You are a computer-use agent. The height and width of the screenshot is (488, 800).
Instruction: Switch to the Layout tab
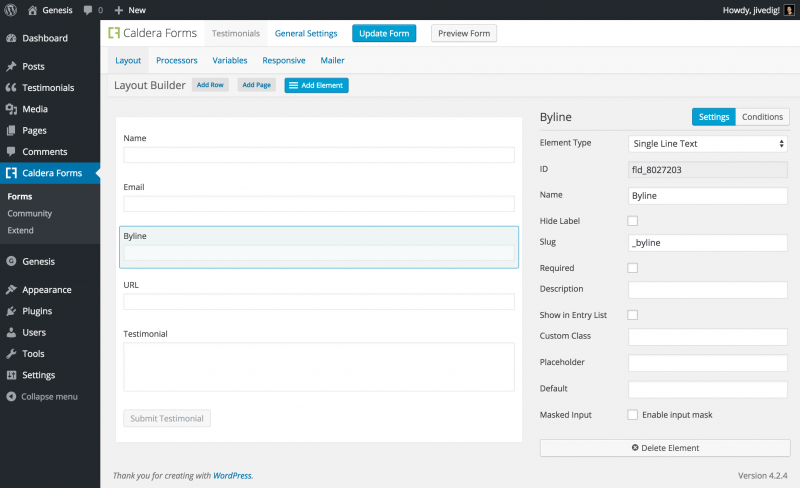click(128, 60)
